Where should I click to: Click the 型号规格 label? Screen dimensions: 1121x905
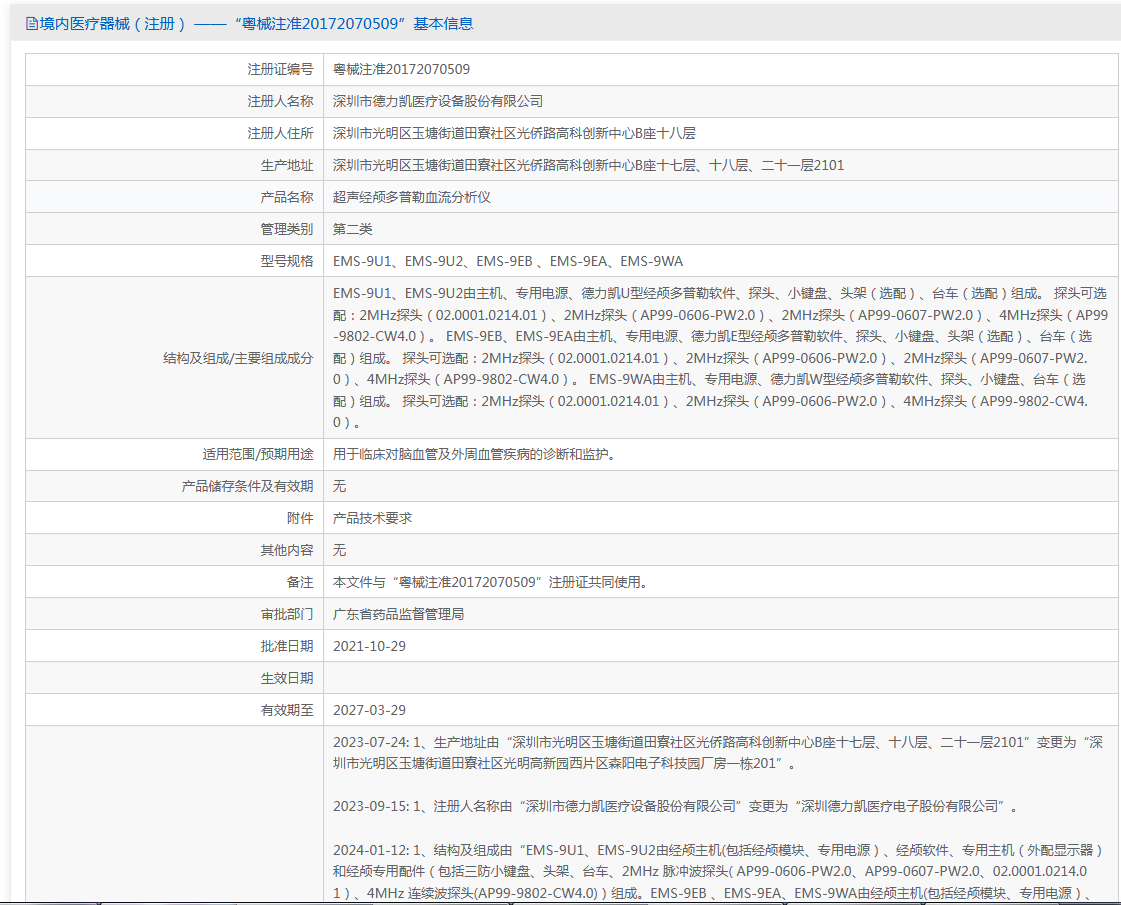[287, 262]
